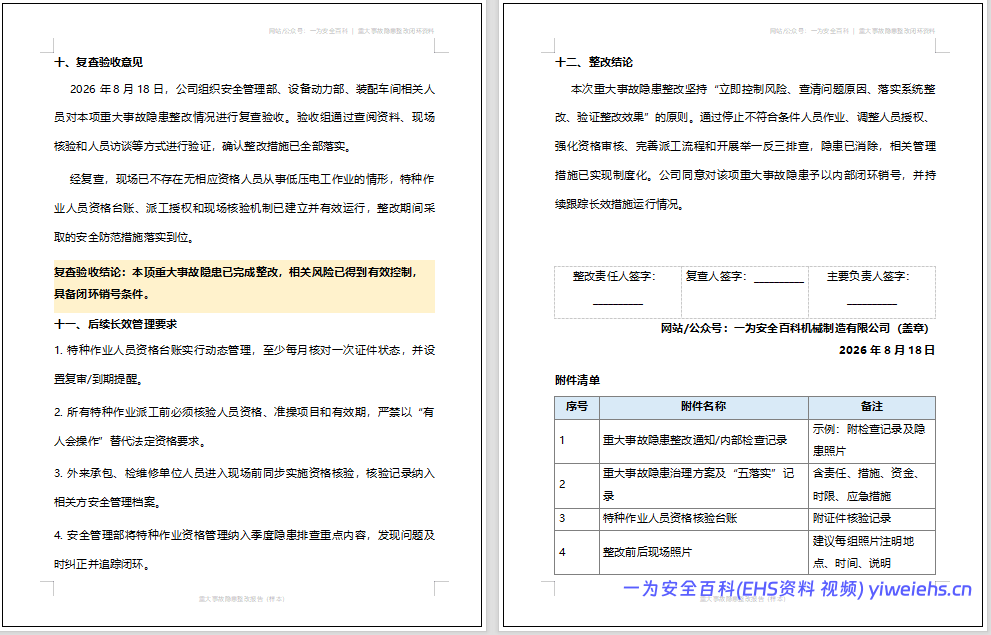Click table header 备注
Screen dimensions: 991x635
(x=872, y=408)
